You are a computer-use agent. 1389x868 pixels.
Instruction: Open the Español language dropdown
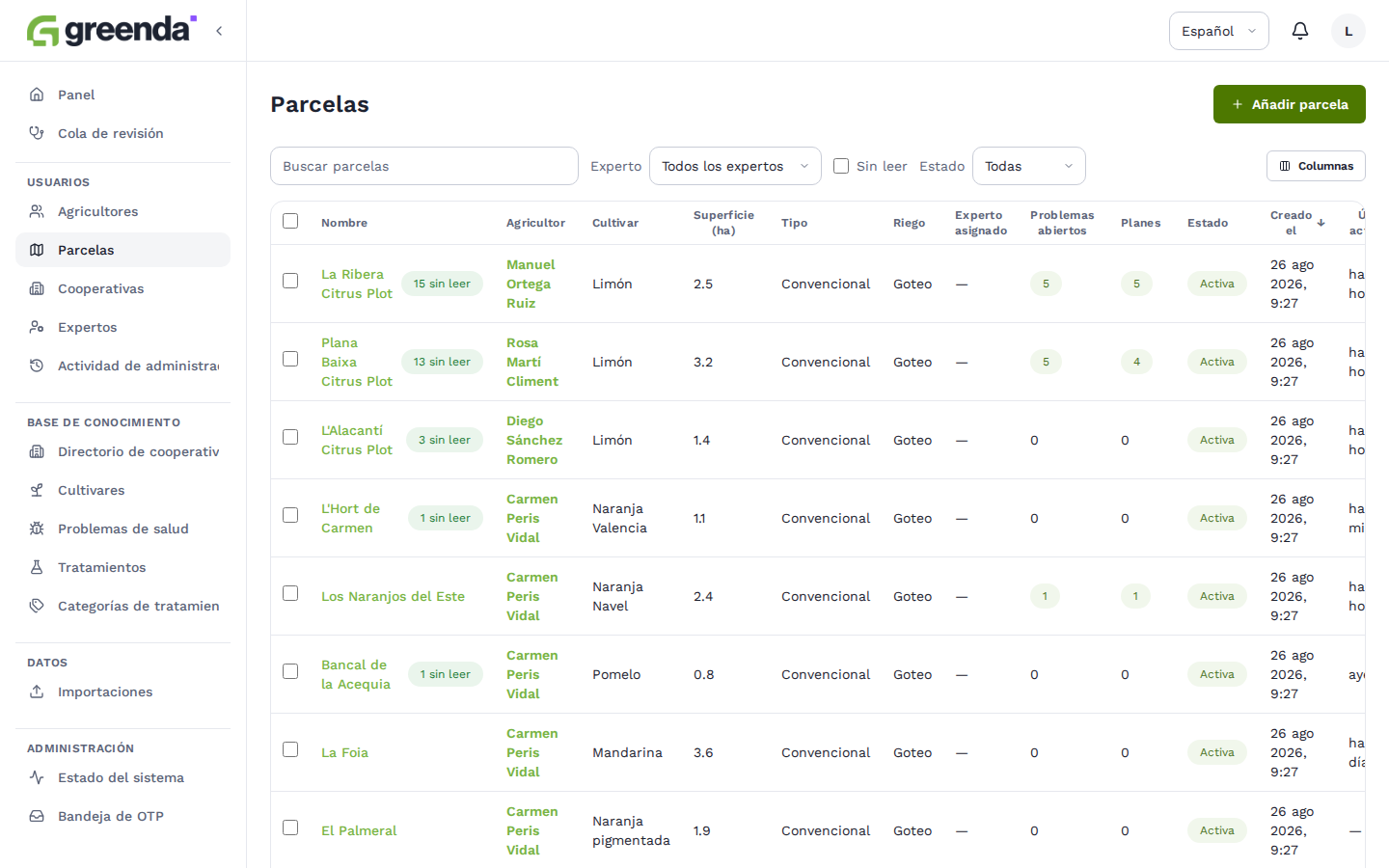click(1219, 31)
